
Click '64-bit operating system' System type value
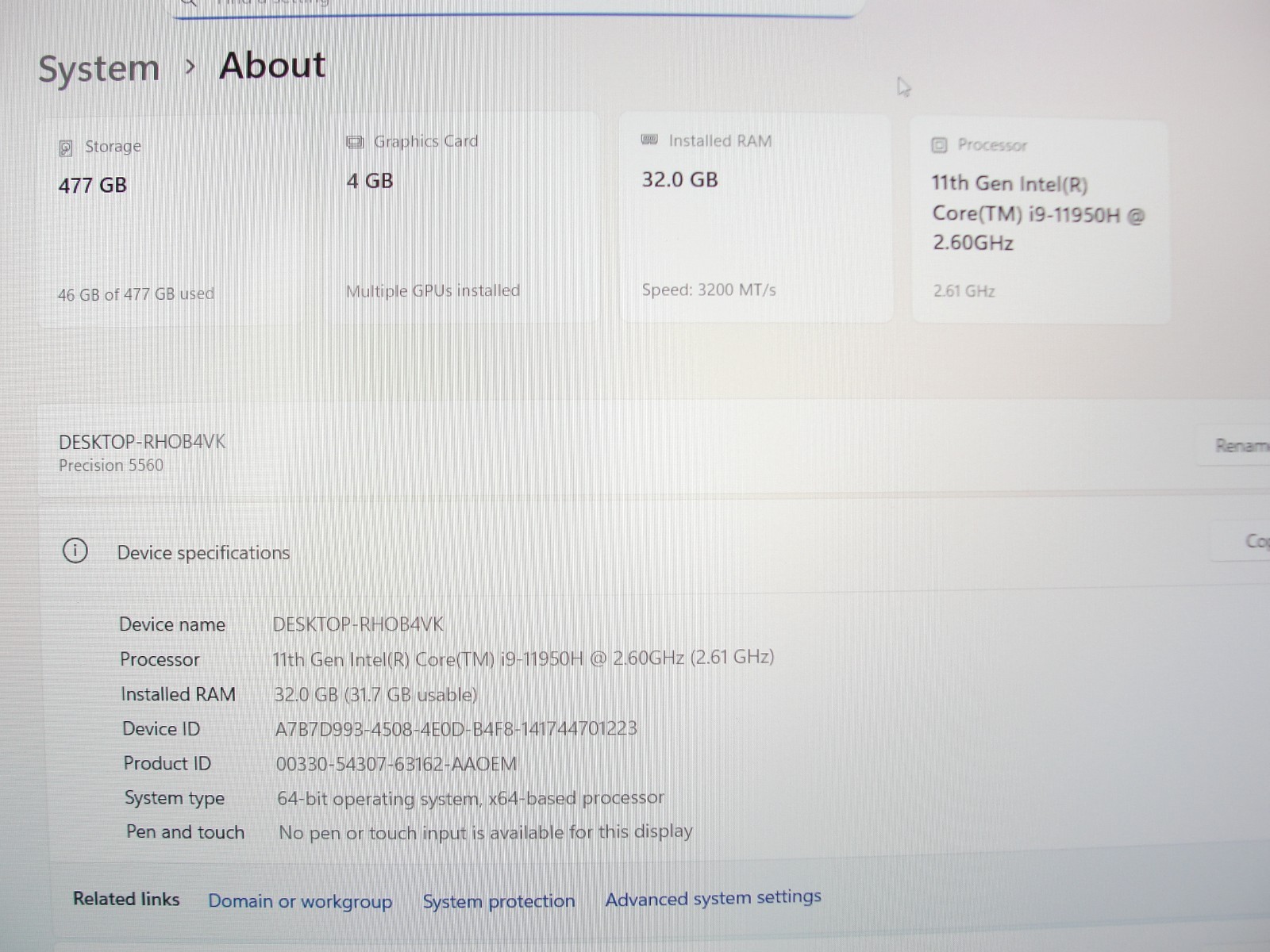coord(471,798)
